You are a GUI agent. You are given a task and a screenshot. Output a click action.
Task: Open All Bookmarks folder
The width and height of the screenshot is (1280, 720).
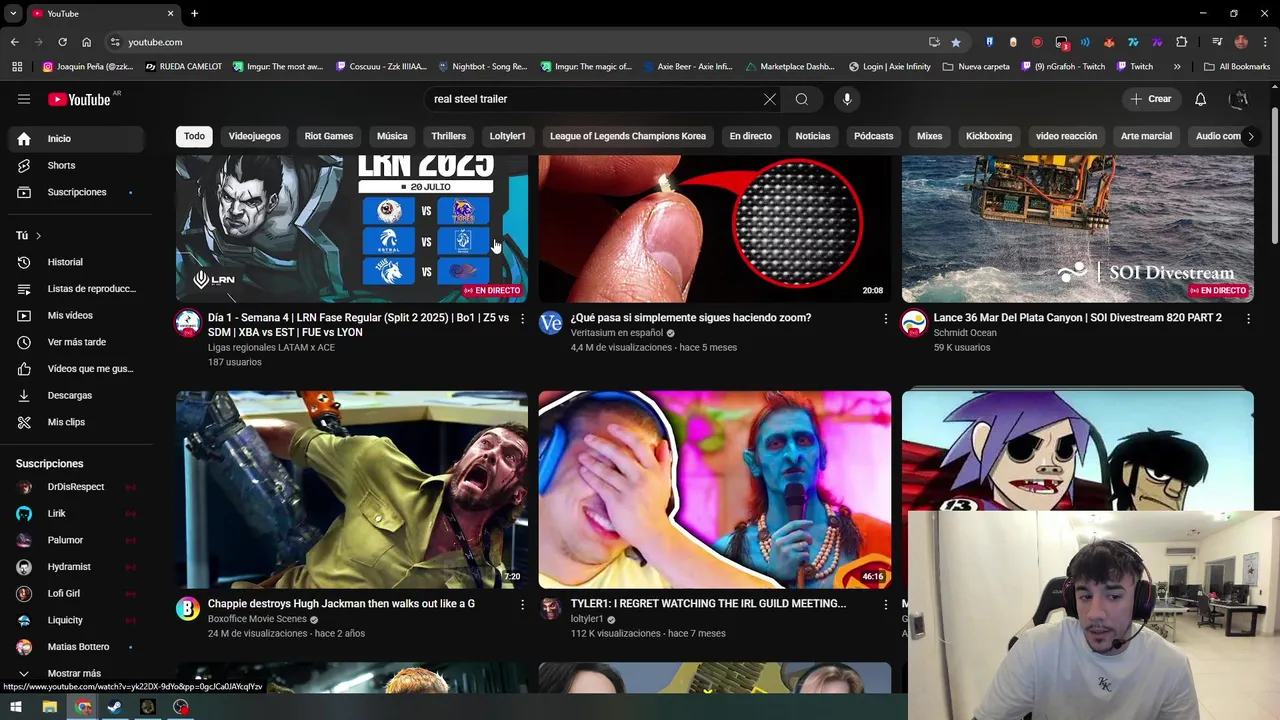tap(1237, 67)
